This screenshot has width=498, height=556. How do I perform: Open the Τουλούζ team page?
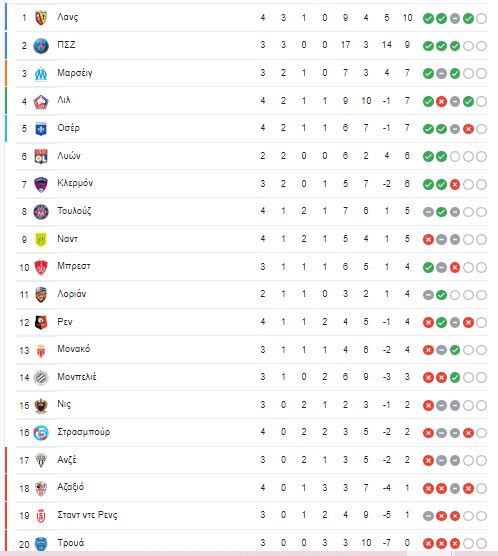click(74, 211)
